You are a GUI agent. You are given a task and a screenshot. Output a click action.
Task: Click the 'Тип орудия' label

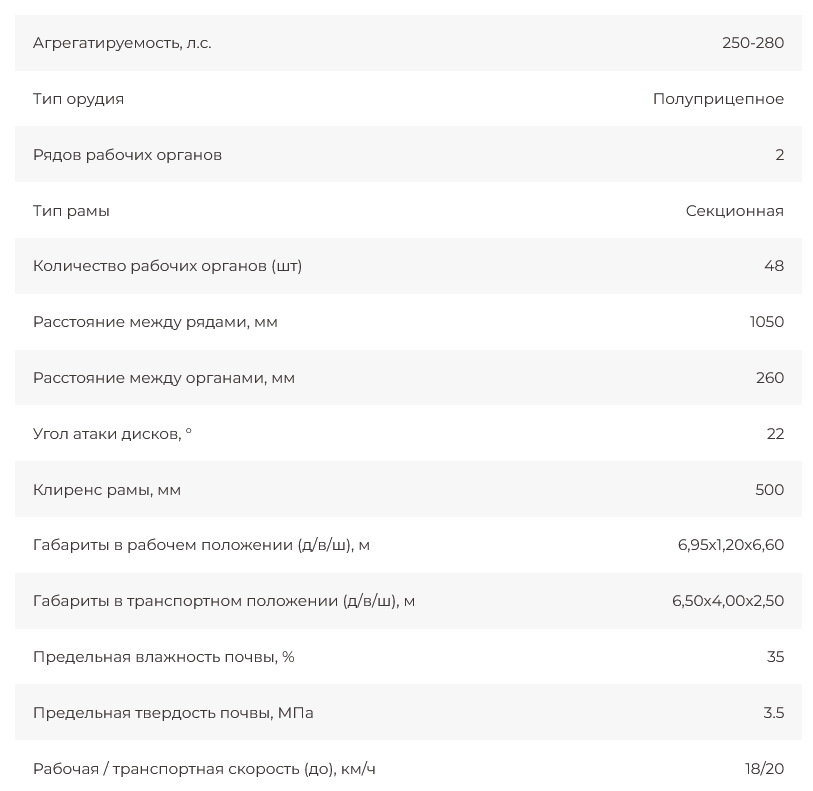point(78,99)
